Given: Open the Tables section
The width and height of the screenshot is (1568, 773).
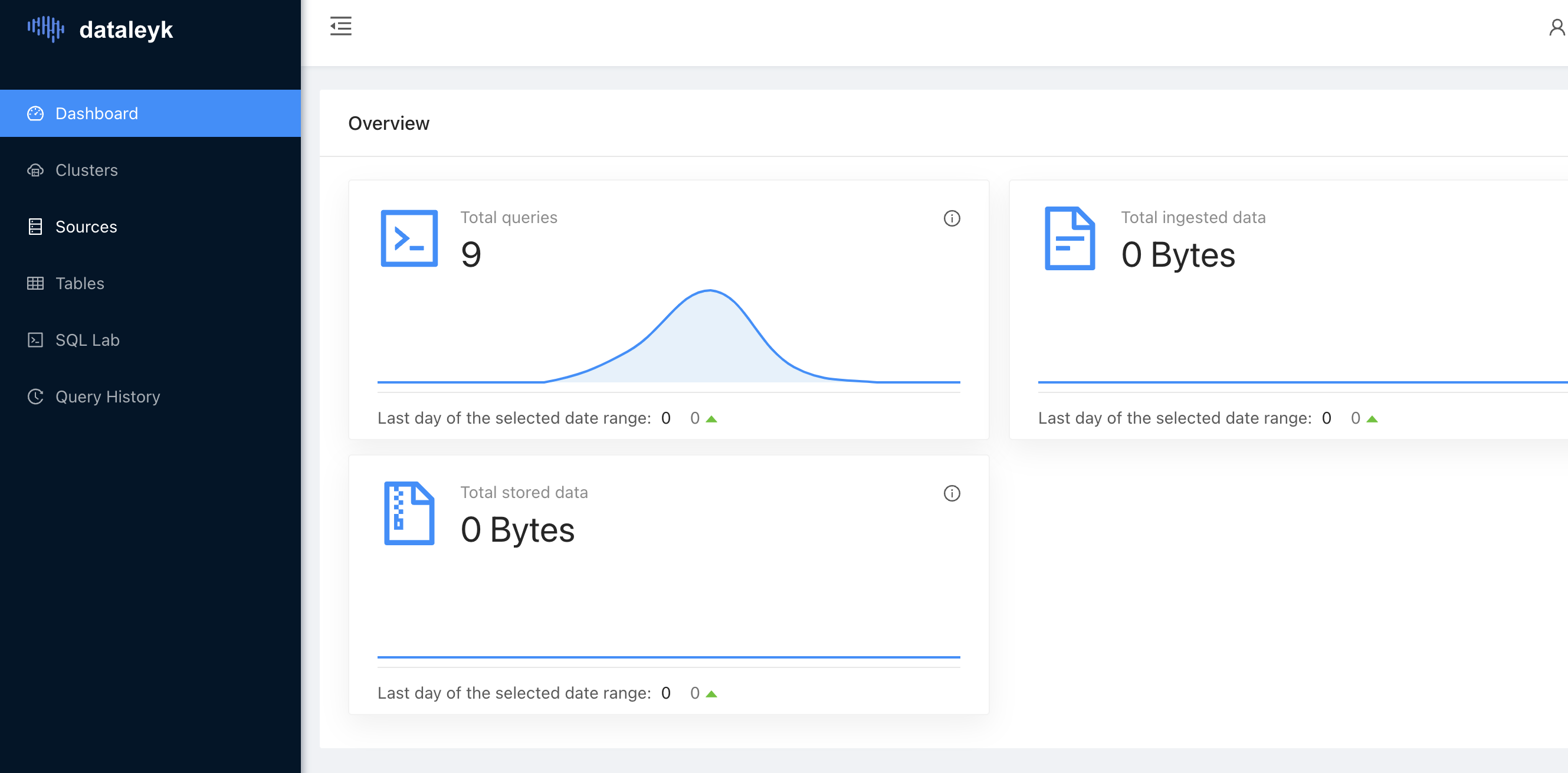Looking at the screenshot, I should pos(80,284).
